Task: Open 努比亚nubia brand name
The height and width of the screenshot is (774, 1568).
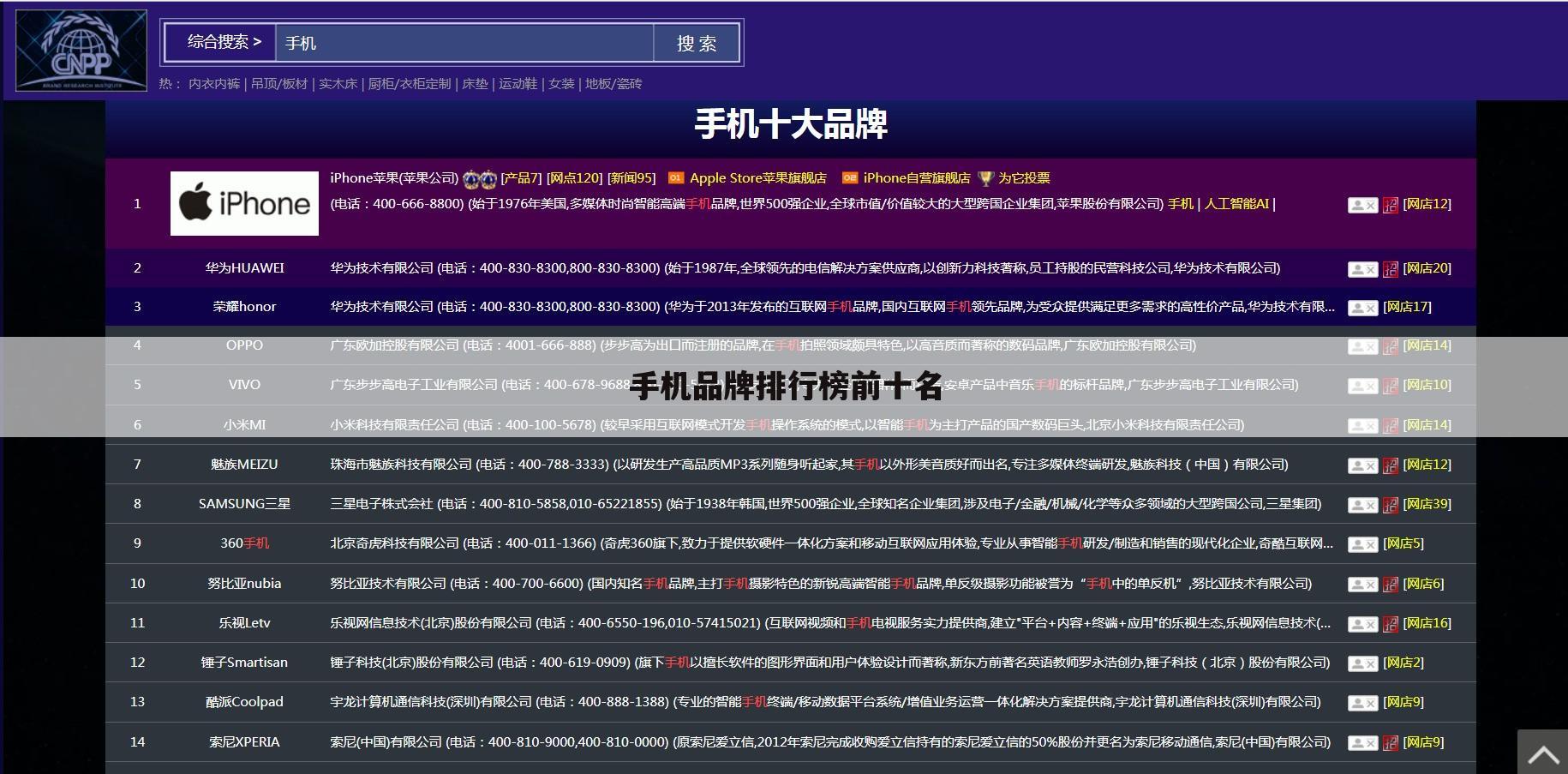Action: (244, 584)
